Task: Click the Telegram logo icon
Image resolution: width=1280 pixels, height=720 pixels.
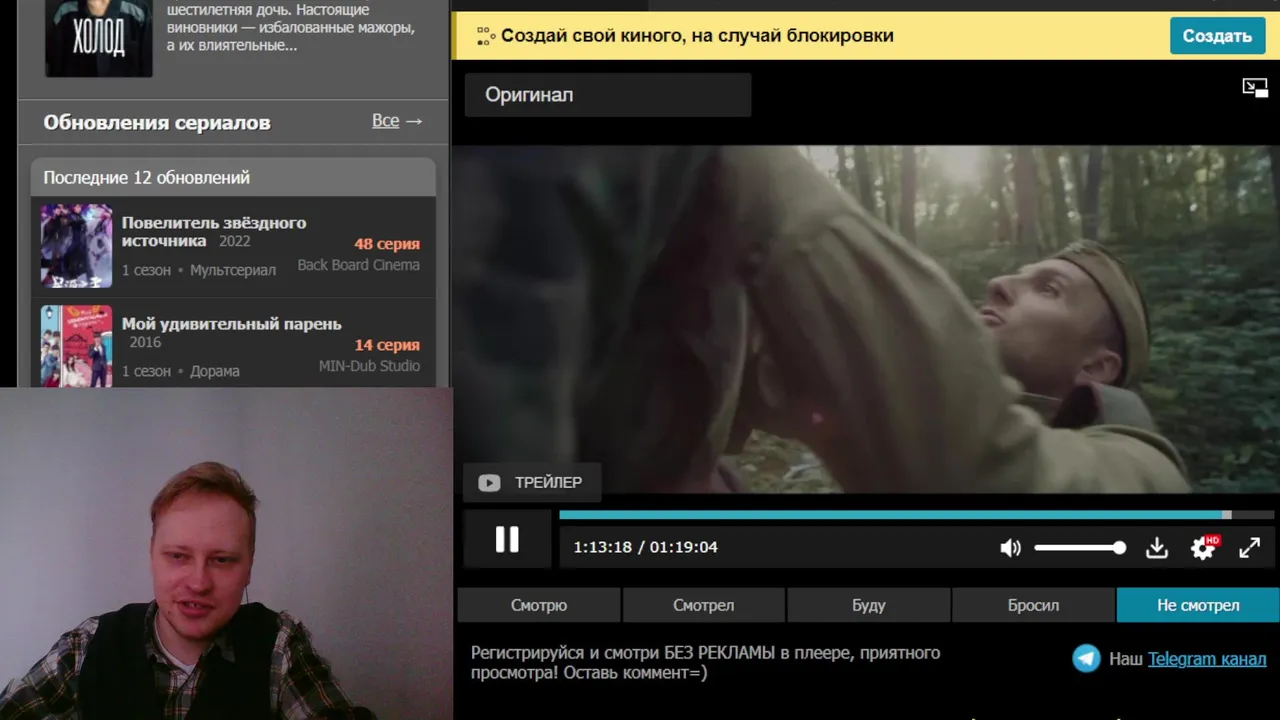Action: (1086, 658)
